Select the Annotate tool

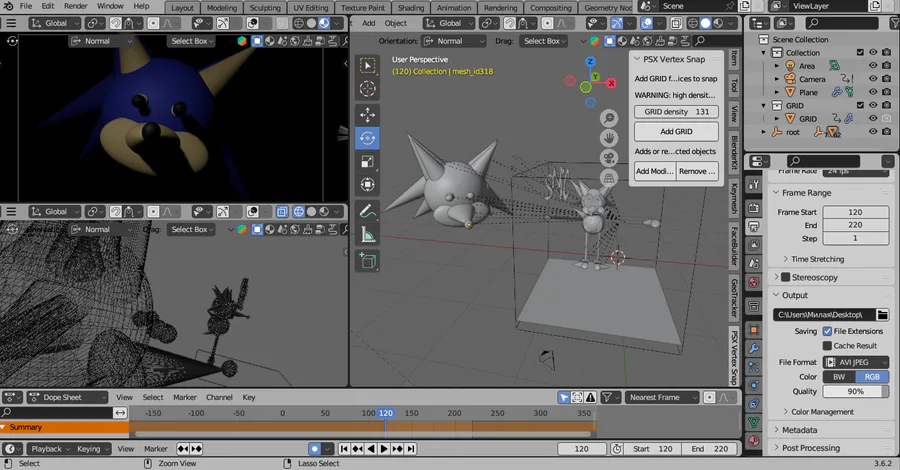[x=367, y=212]
